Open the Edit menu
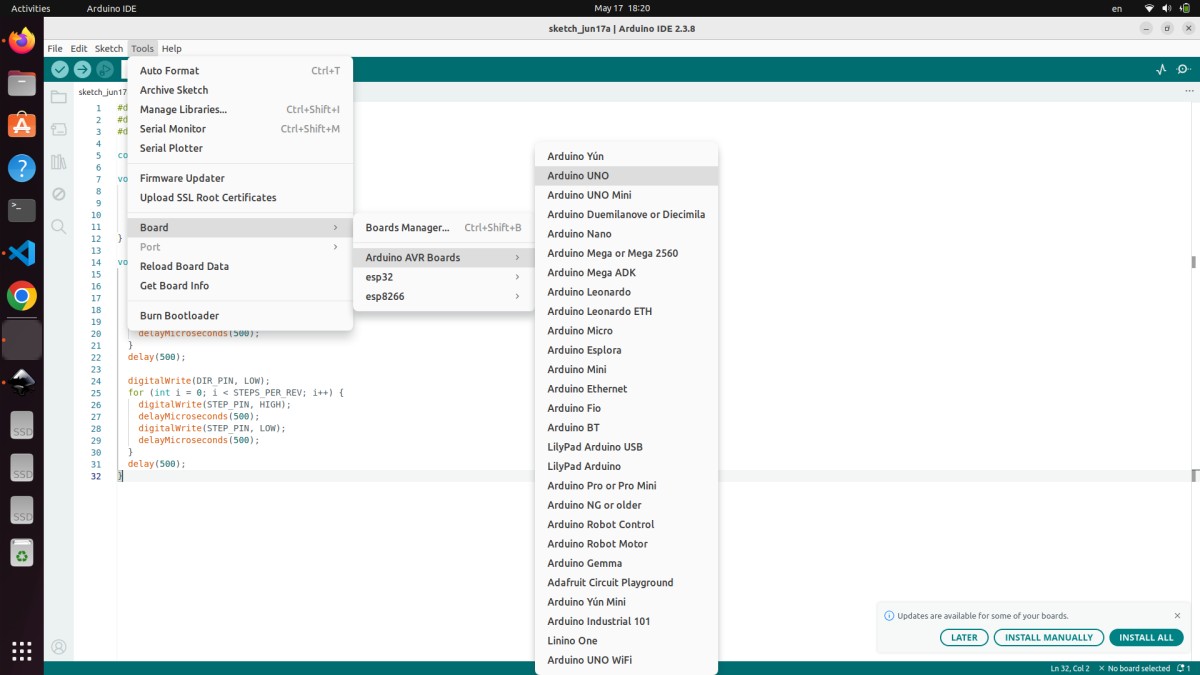The height and width of the screenshot is (675, 1200). pos(79,48)
